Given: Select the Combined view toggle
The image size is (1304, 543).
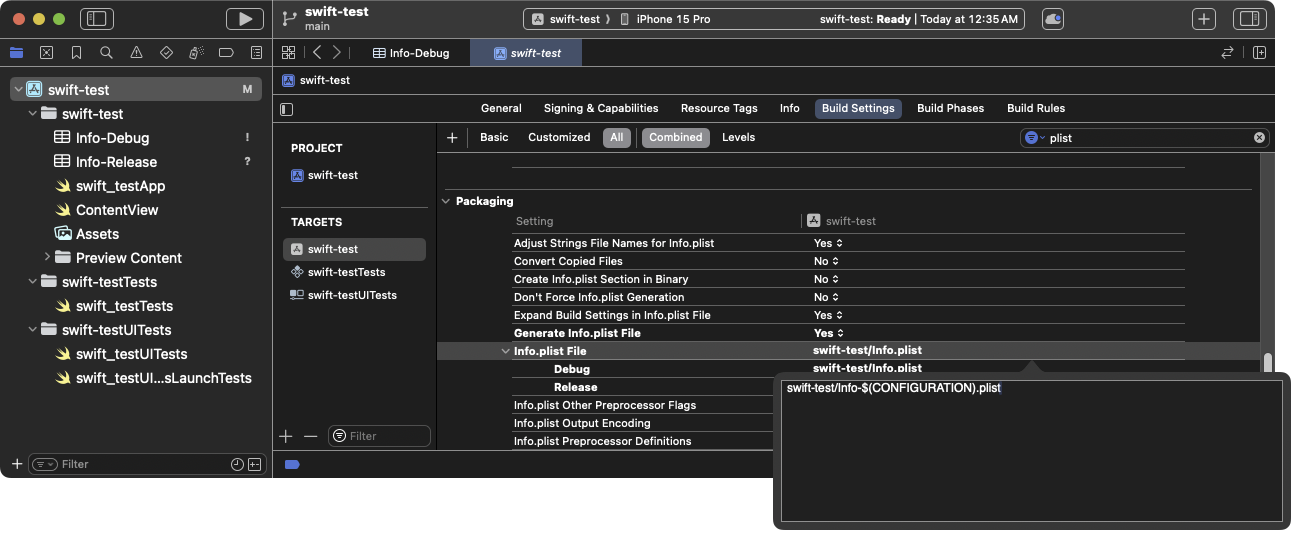Looking at the screenshot, I should (x=675, y=137).
